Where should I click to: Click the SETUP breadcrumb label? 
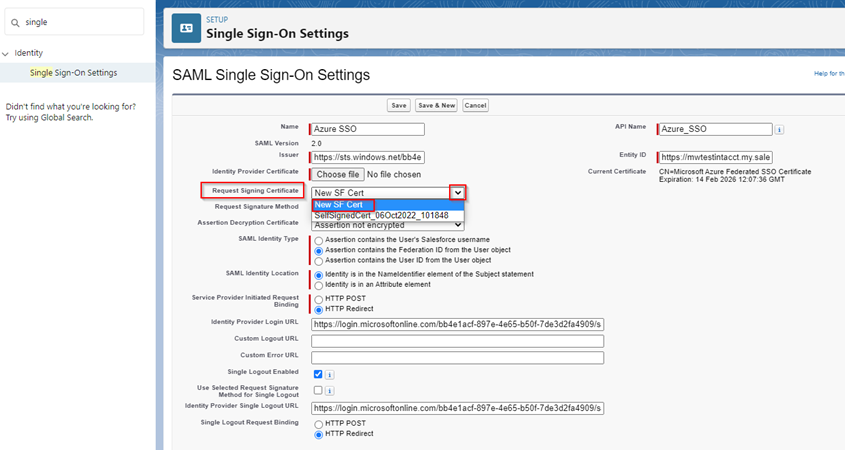point(217,19)
